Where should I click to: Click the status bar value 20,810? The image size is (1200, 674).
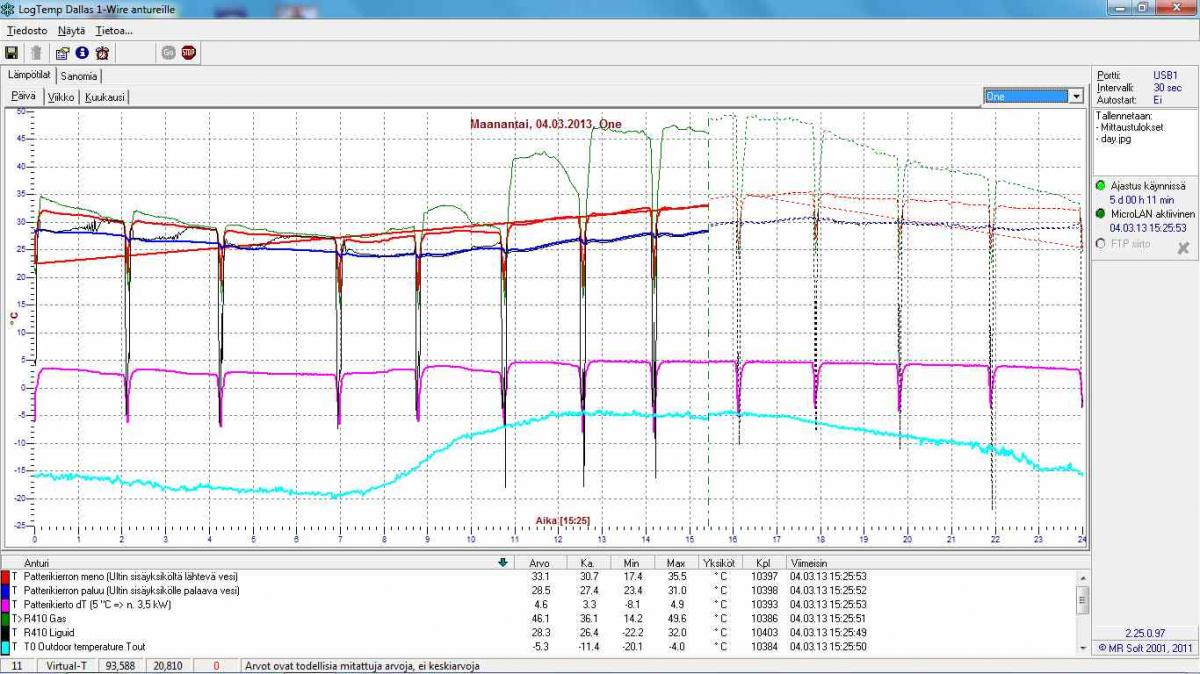(x=167, y=665)
